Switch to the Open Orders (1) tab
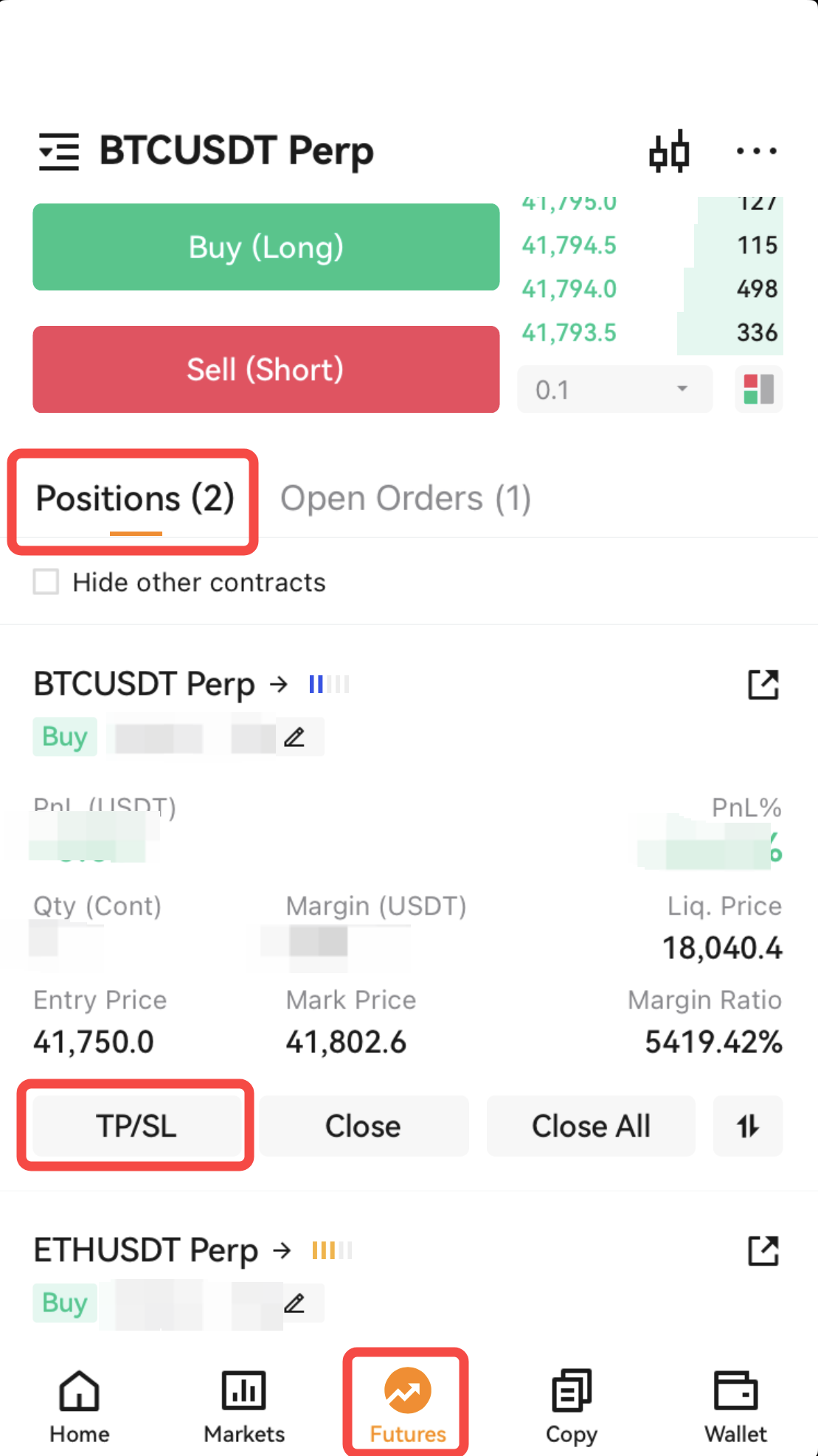The width and height of the screenshot is (818, 1456). click(406, 498)
